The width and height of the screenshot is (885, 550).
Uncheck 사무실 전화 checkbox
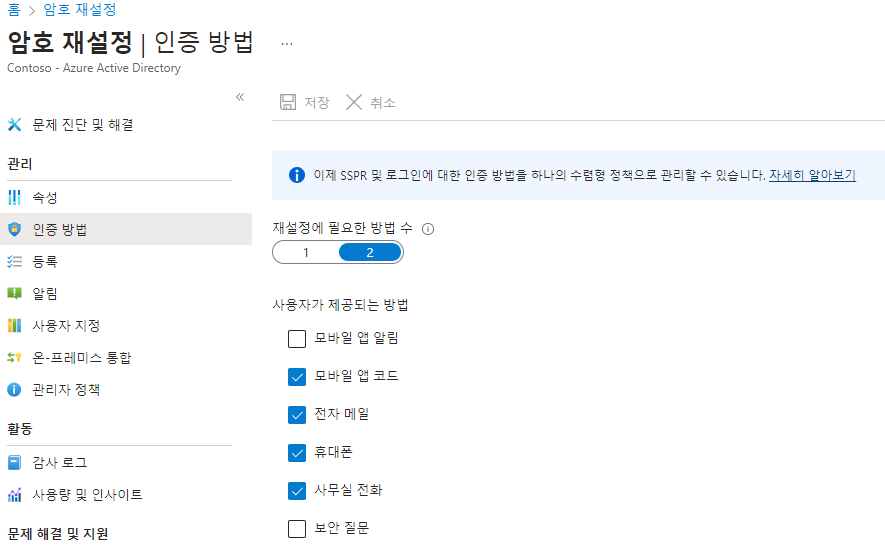[x=297, y=491]
